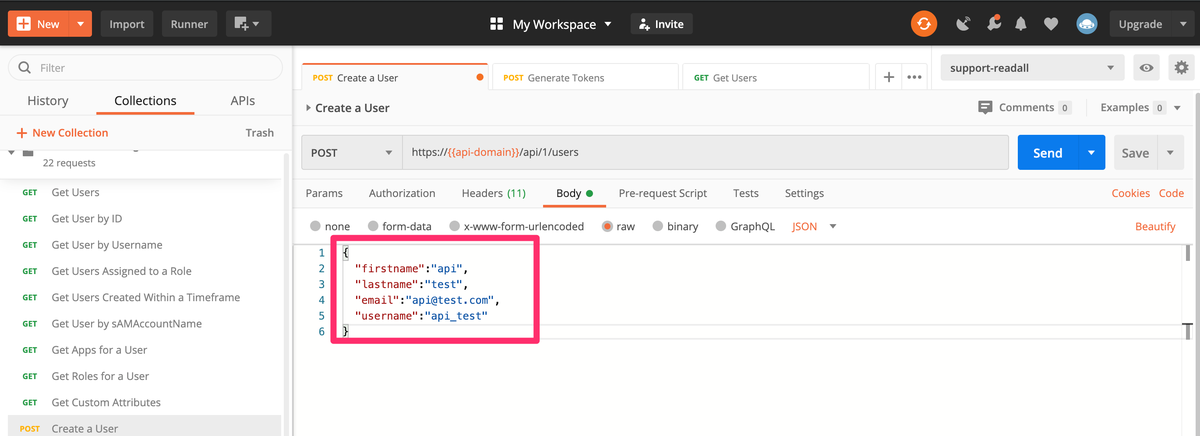Open the Tests tab
Viewport: 1200px width, 436px height.
coord(745,193)
